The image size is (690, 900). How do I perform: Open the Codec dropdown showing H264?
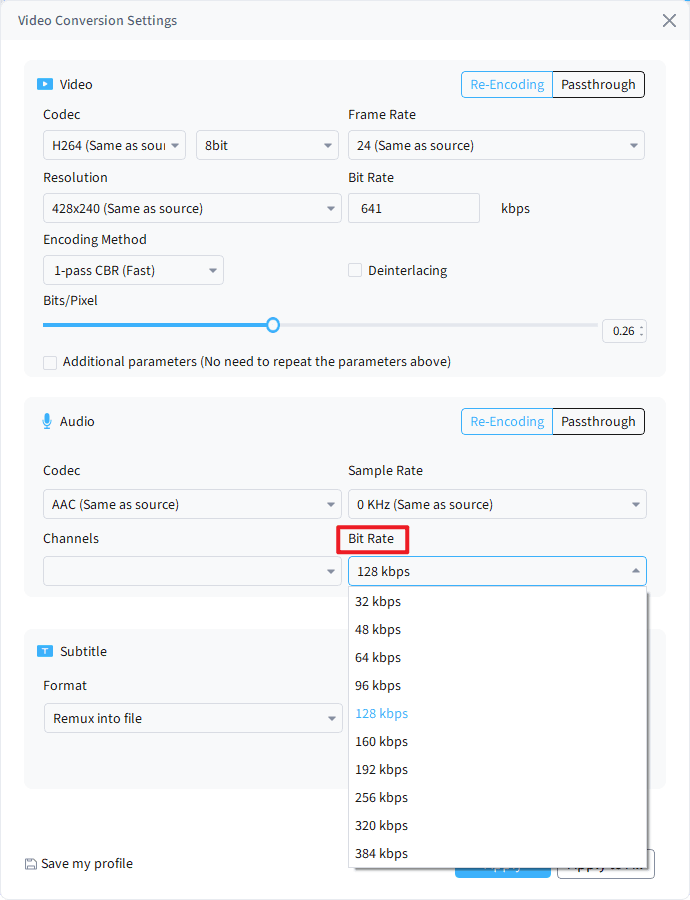(114, 145)
